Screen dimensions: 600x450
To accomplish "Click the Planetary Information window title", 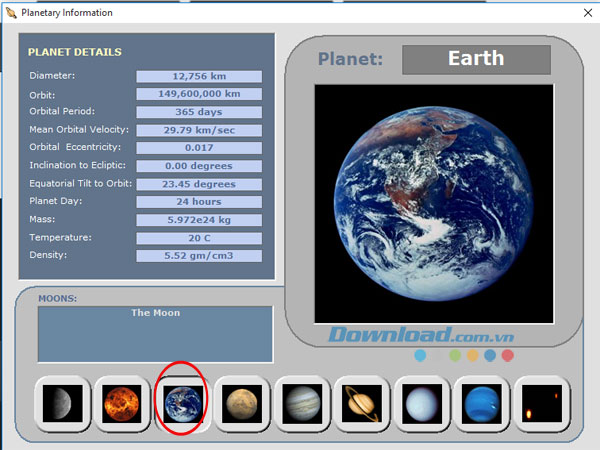I will [x=67, y=13].
